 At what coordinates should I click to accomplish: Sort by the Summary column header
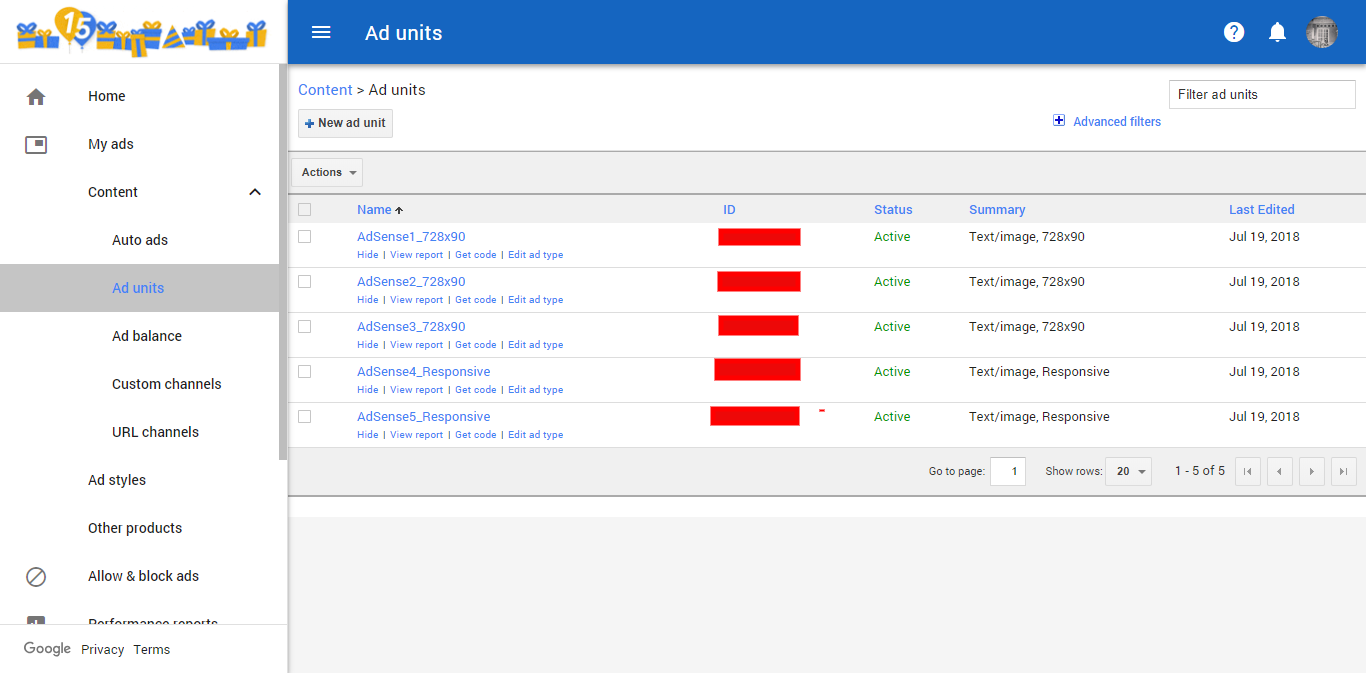(997, 210)
